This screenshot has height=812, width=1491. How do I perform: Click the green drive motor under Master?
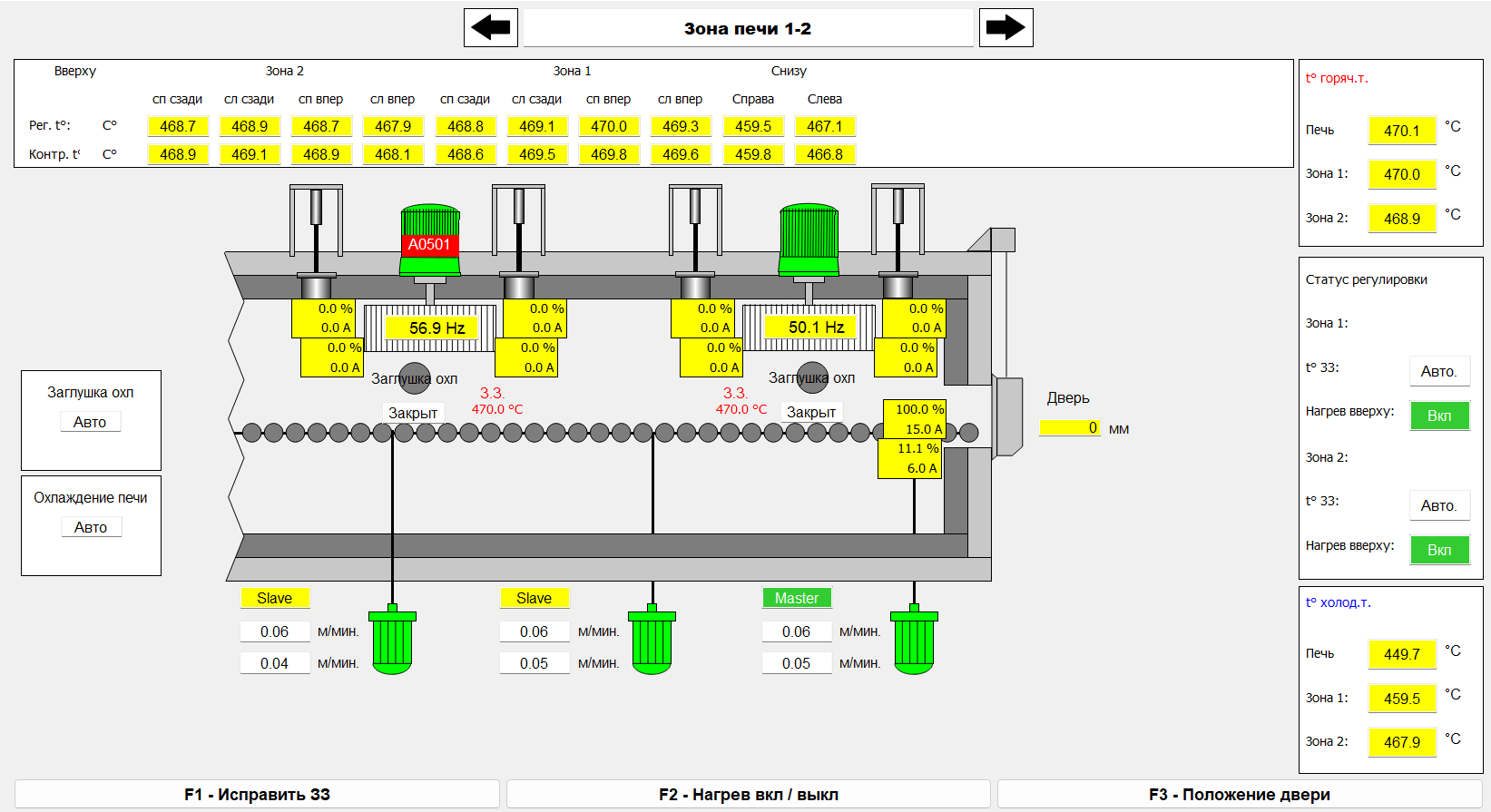coord(914,641)
